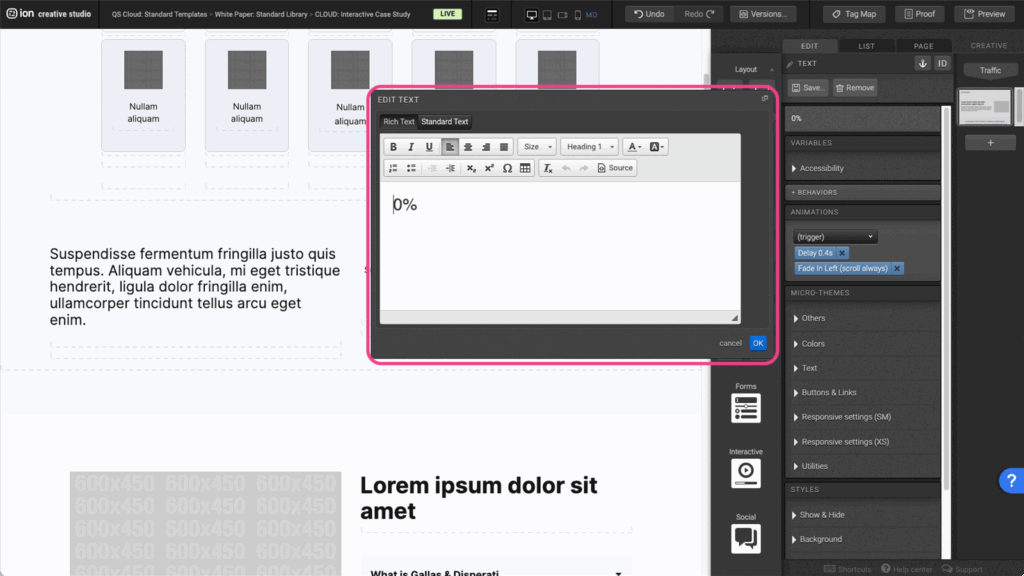Open the Heading 1 format dropdown
1024x576 pixels.
(589, 147)
